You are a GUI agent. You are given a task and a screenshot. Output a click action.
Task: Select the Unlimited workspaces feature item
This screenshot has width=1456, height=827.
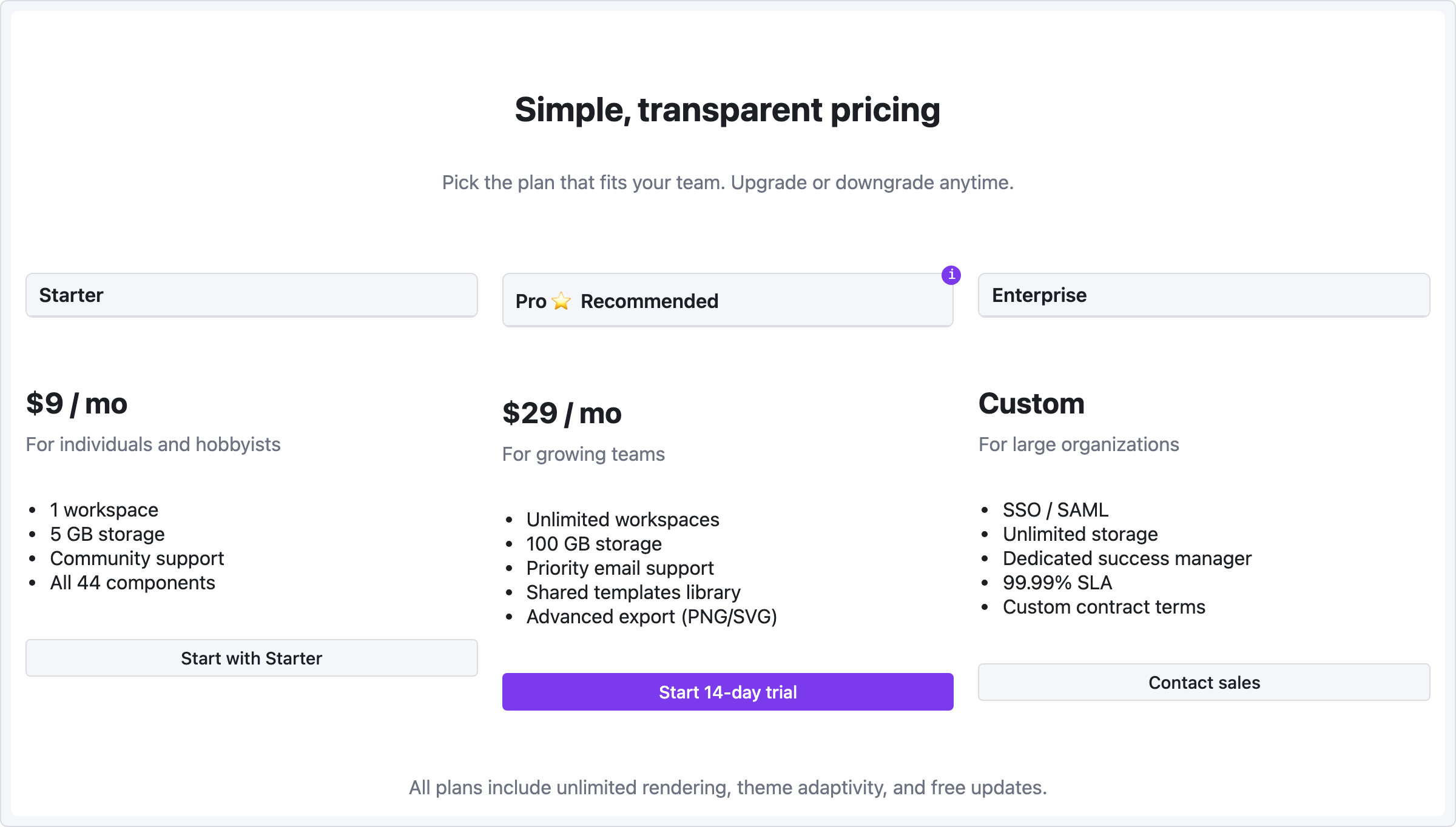tap(622, 519)
